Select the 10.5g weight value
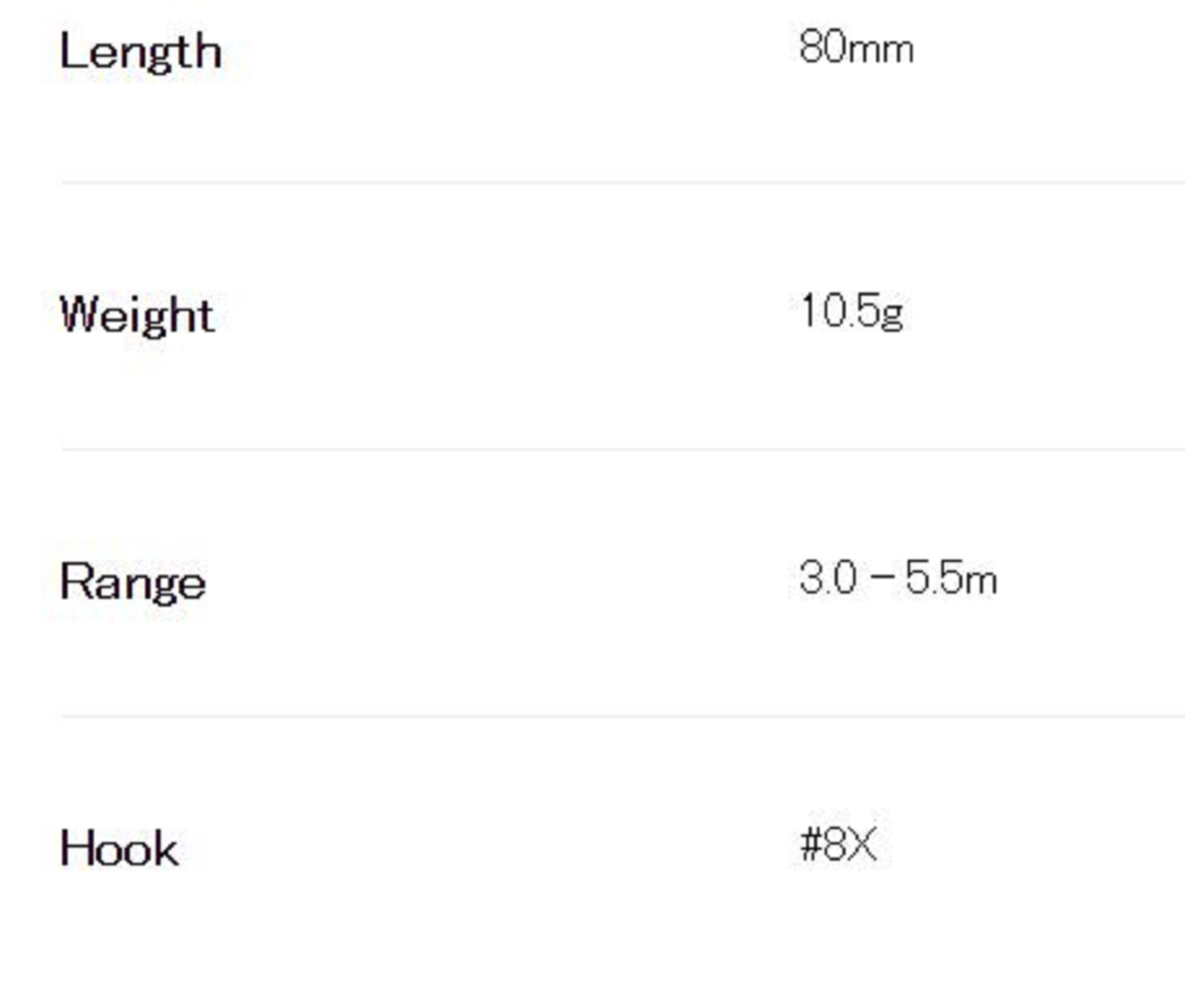1185x1008 pixels. coord(851,312)
